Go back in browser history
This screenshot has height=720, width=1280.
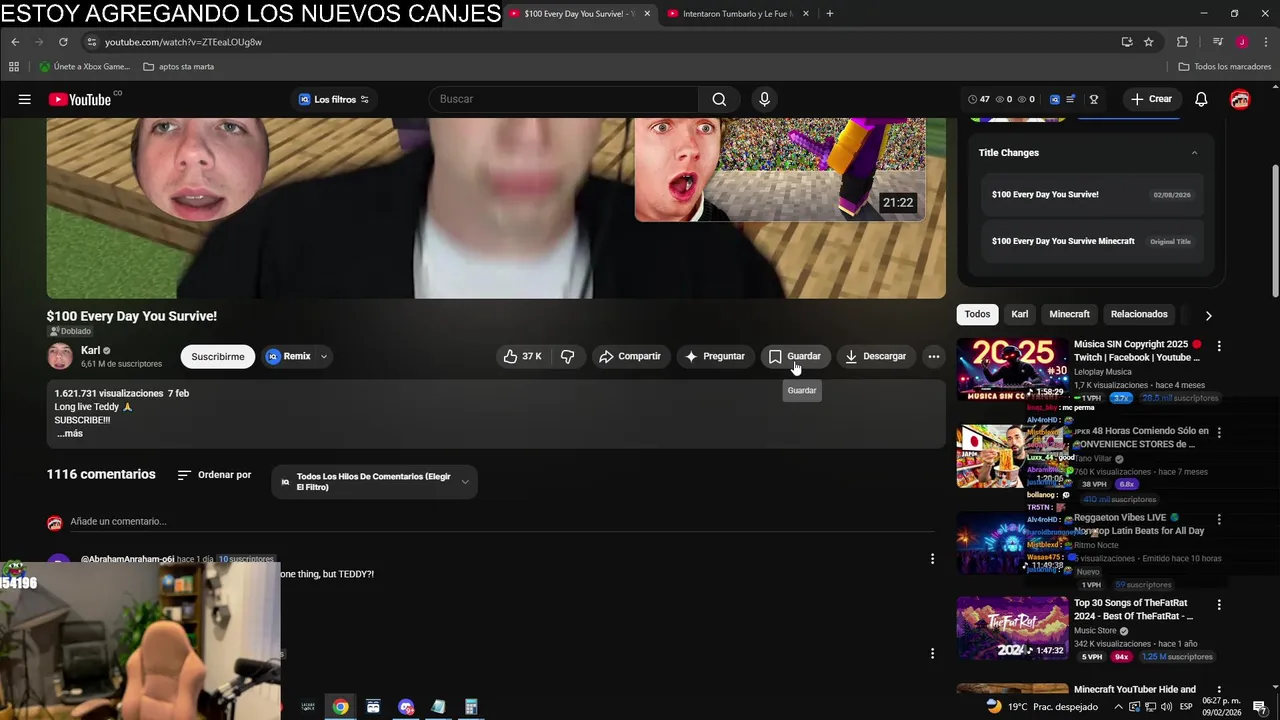(15, 42)
